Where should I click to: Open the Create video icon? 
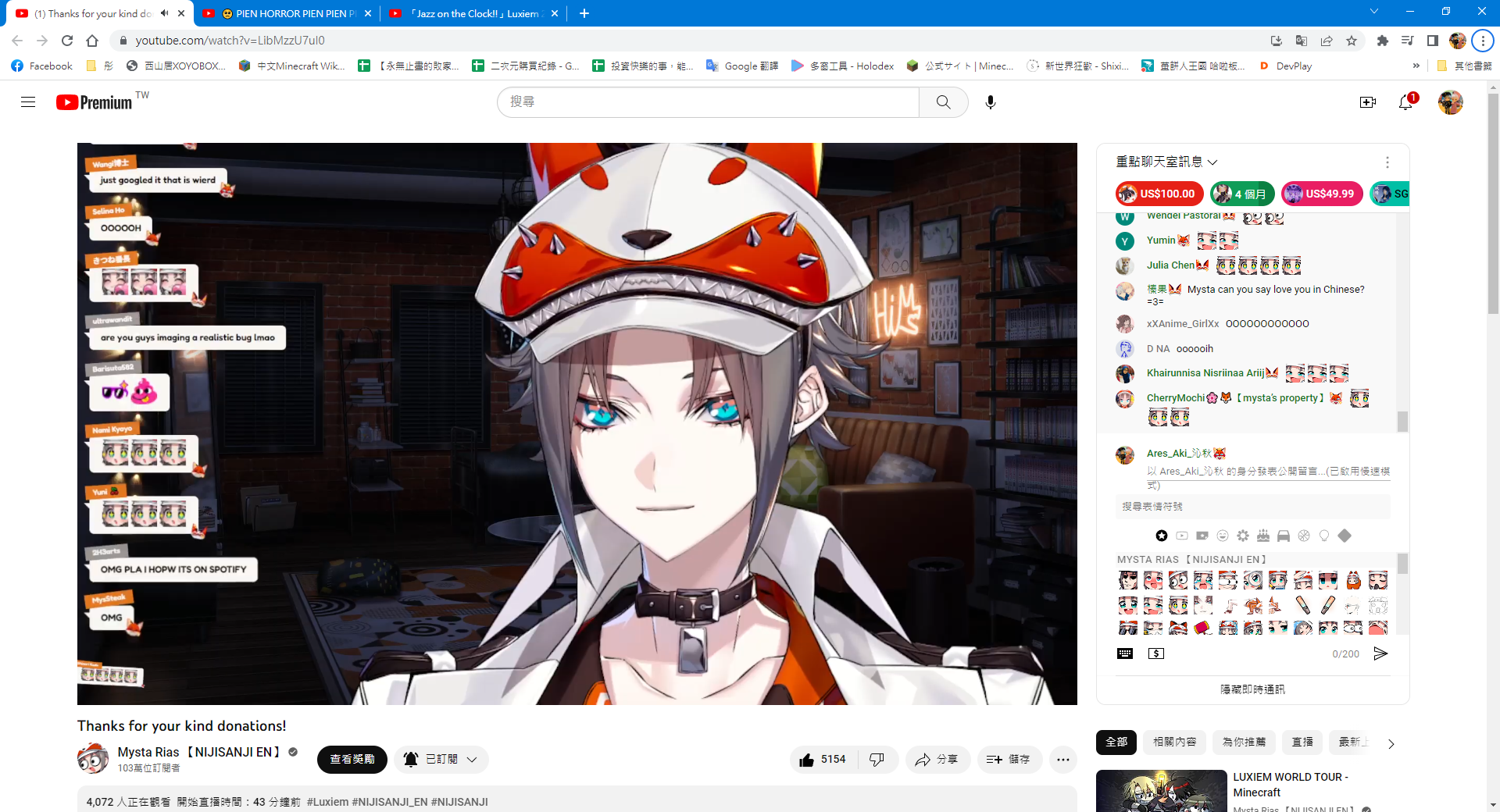point(1367,102)
